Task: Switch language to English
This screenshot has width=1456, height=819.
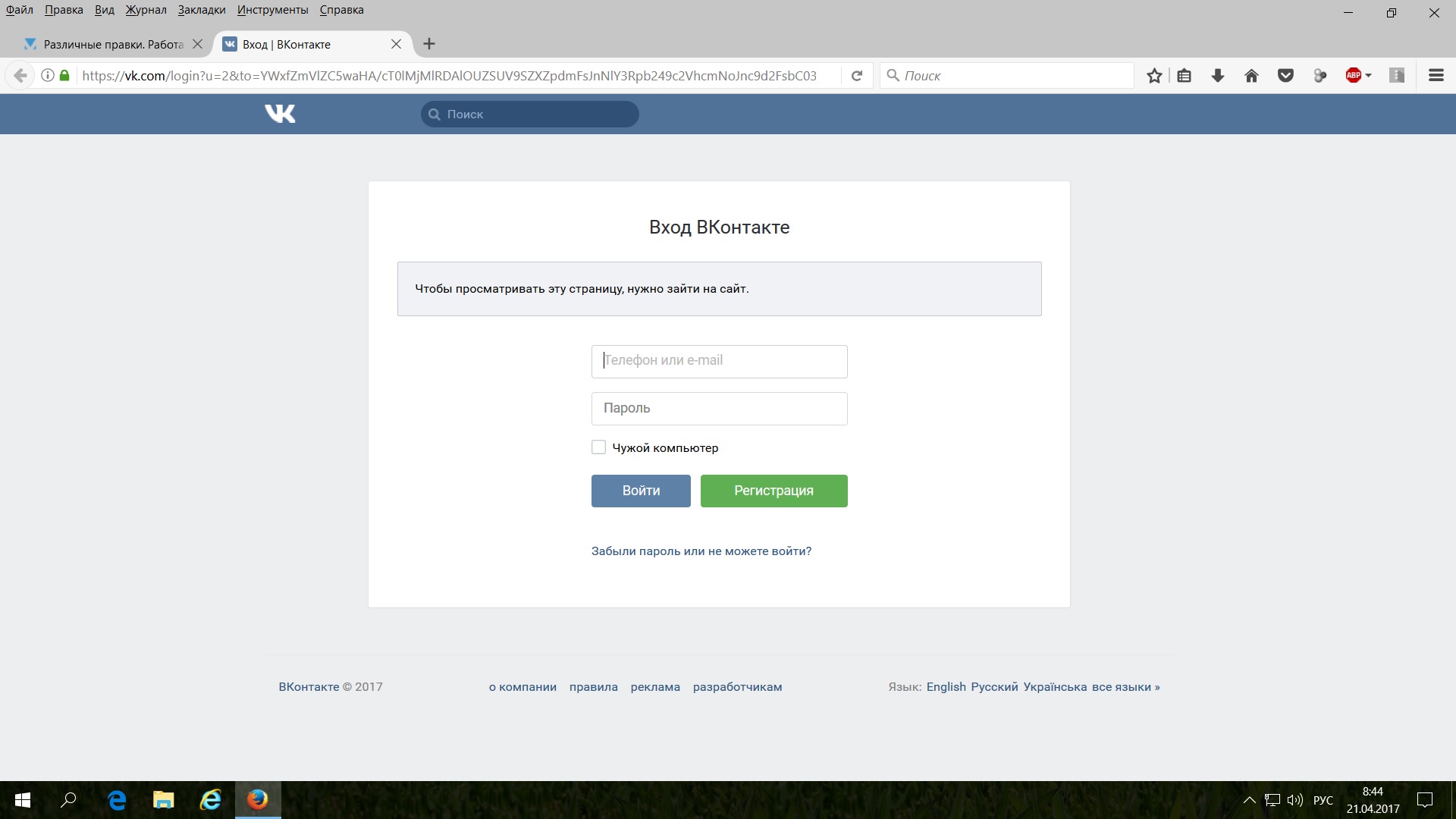Action: [946, 687]
